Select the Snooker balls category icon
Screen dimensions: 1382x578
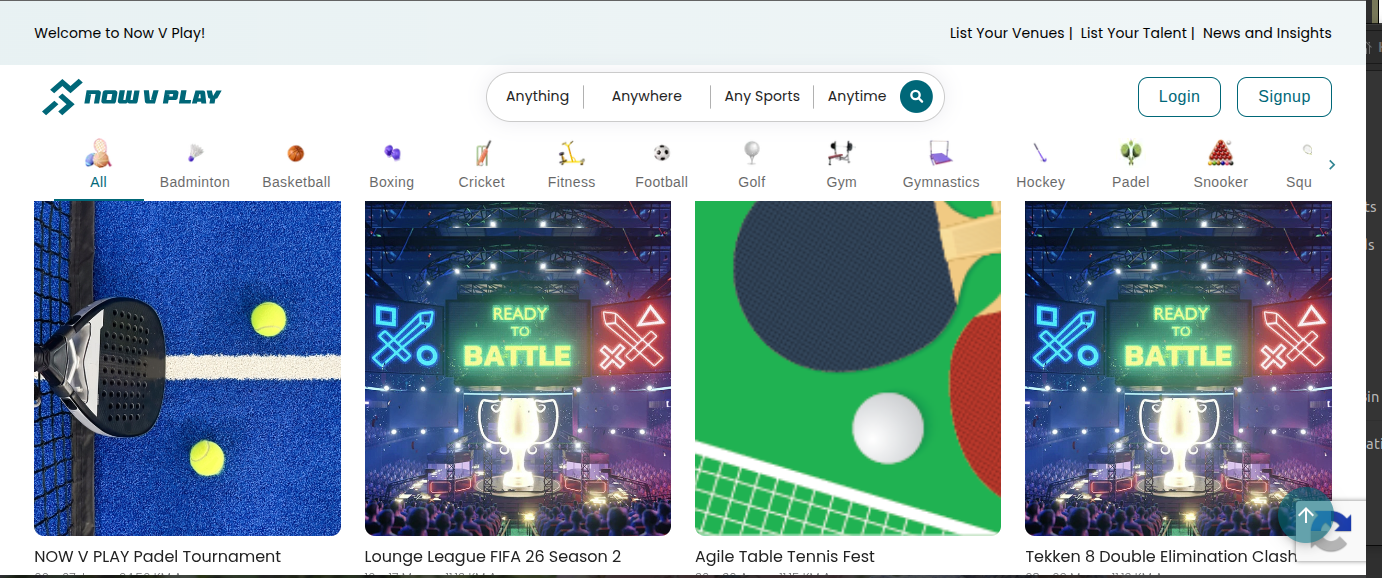(x=1221, y=153)
